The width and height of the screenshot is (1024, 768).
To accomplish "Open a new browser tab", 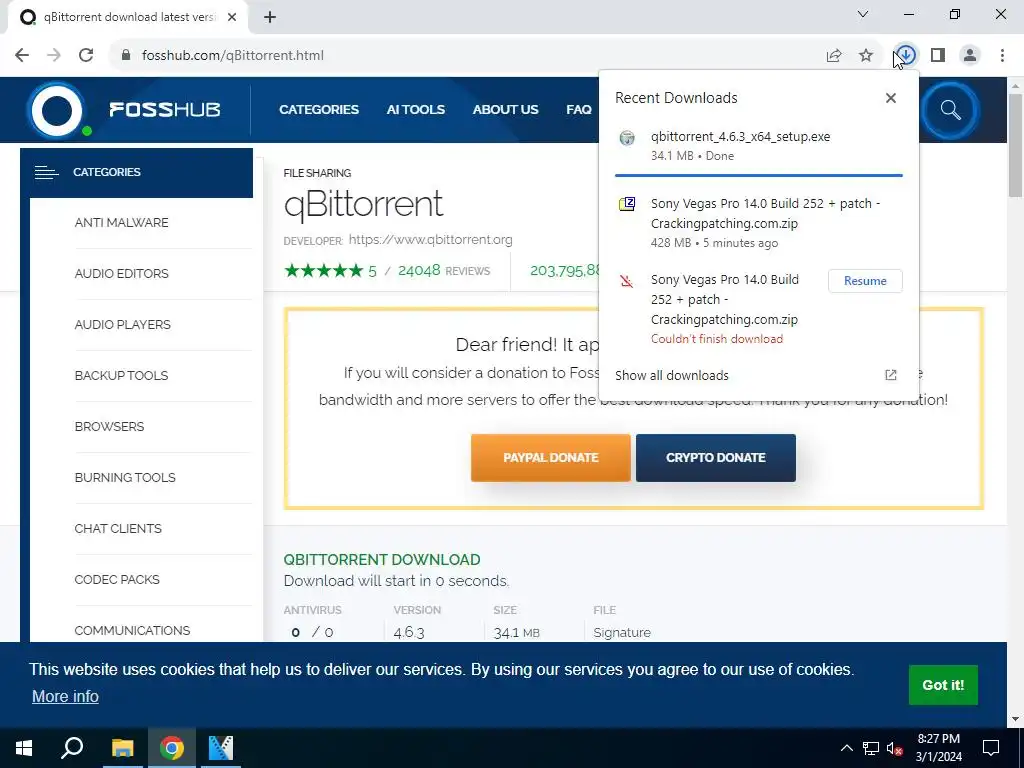I will pos(270,17).
